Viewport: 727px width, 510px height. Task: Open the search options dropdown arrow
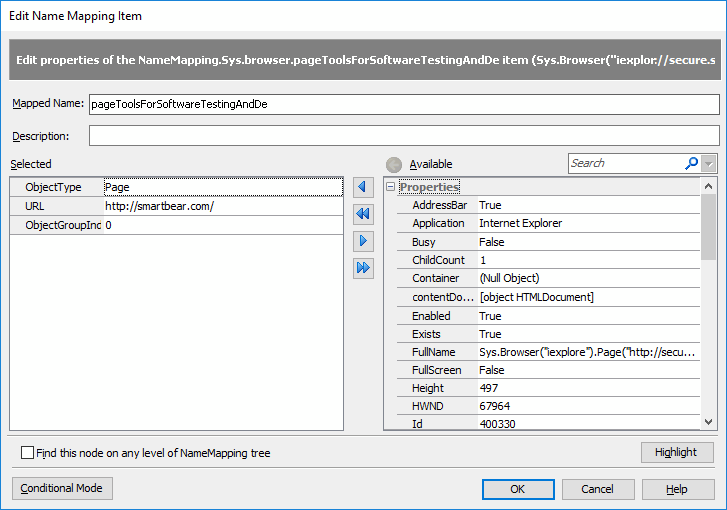point(709,163)
